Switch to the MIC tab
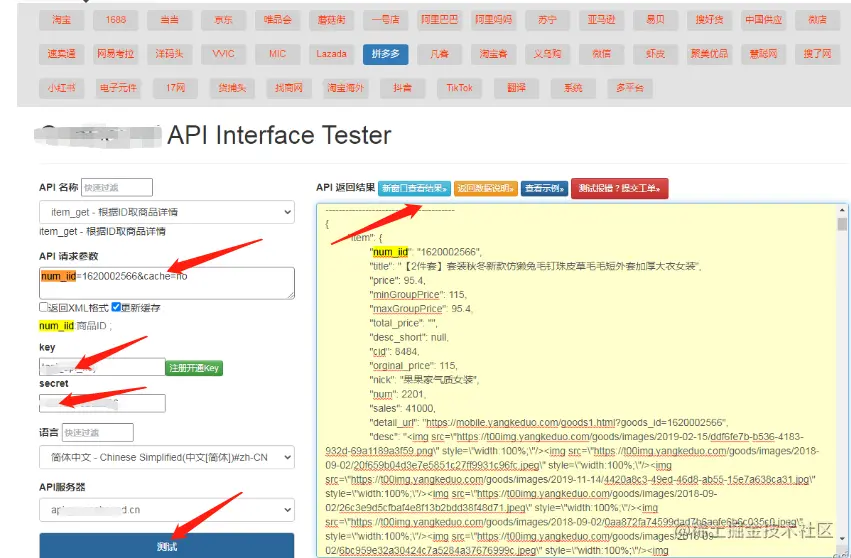Viewport: 851px width, 558px height. point(277,54)
